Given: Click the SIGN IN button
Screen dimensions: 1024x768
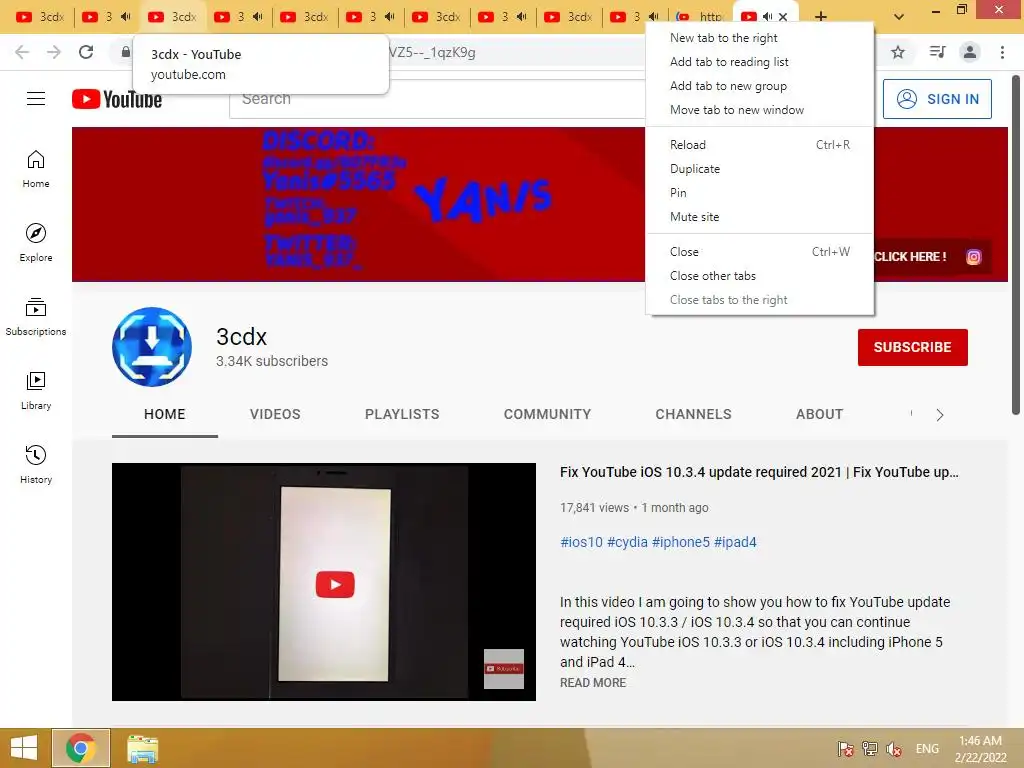Looking at the screenshot, I should (937, 99).
